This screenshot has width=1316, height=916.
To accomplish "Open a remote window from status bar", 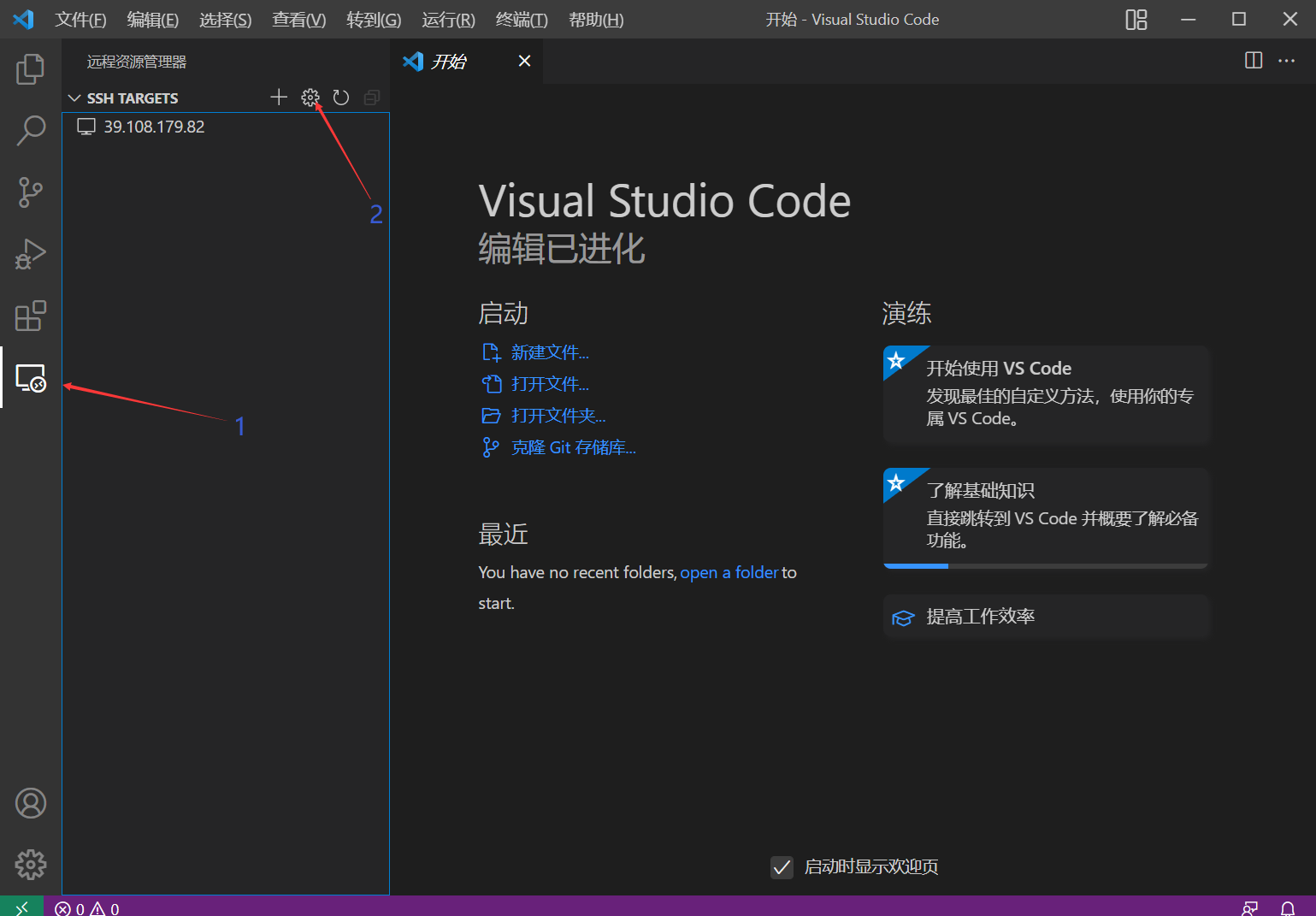I will (21, 907).
